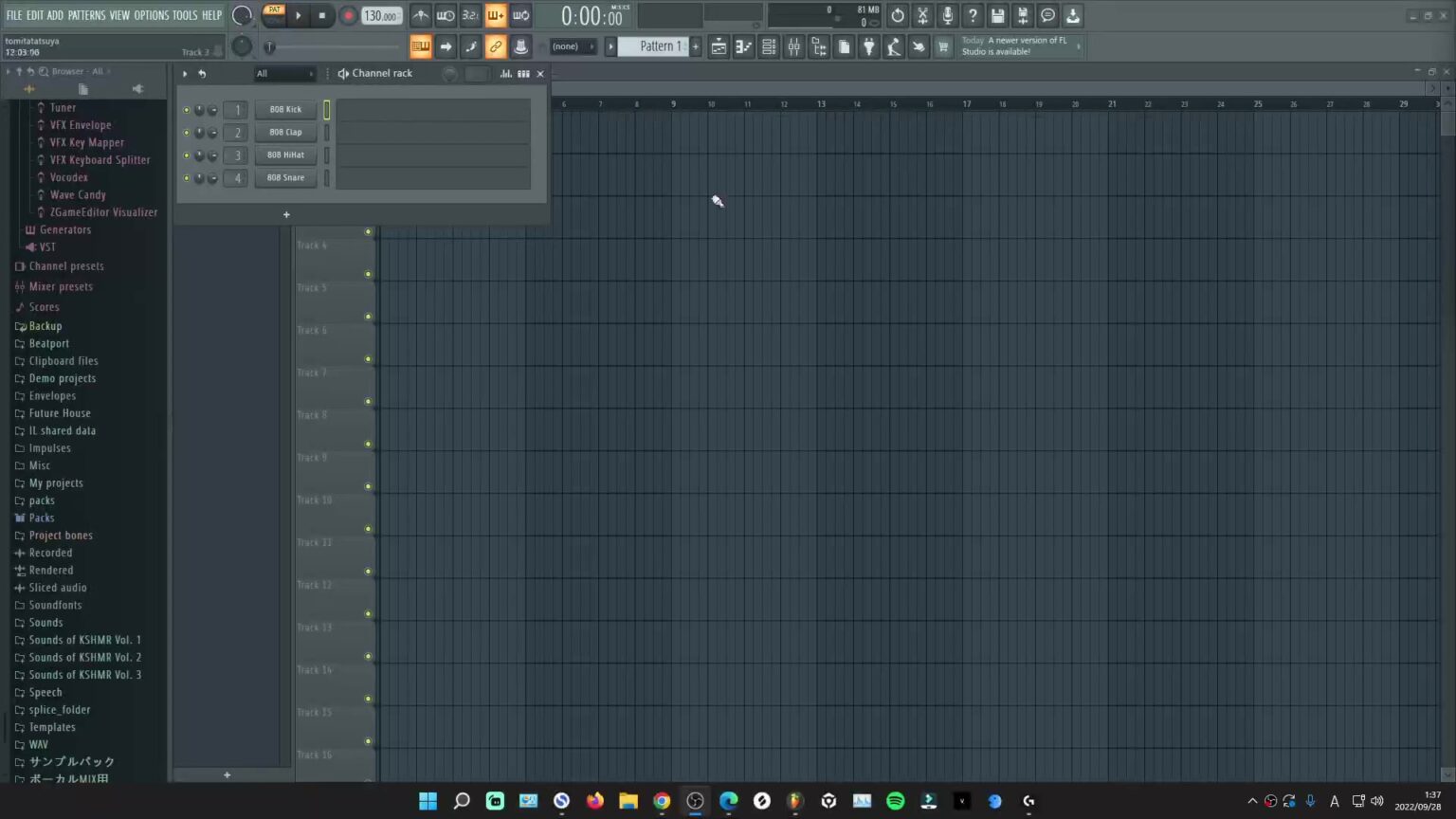Open the mixer window icon
1456x819 pixels.
click(x=794, y=46)
